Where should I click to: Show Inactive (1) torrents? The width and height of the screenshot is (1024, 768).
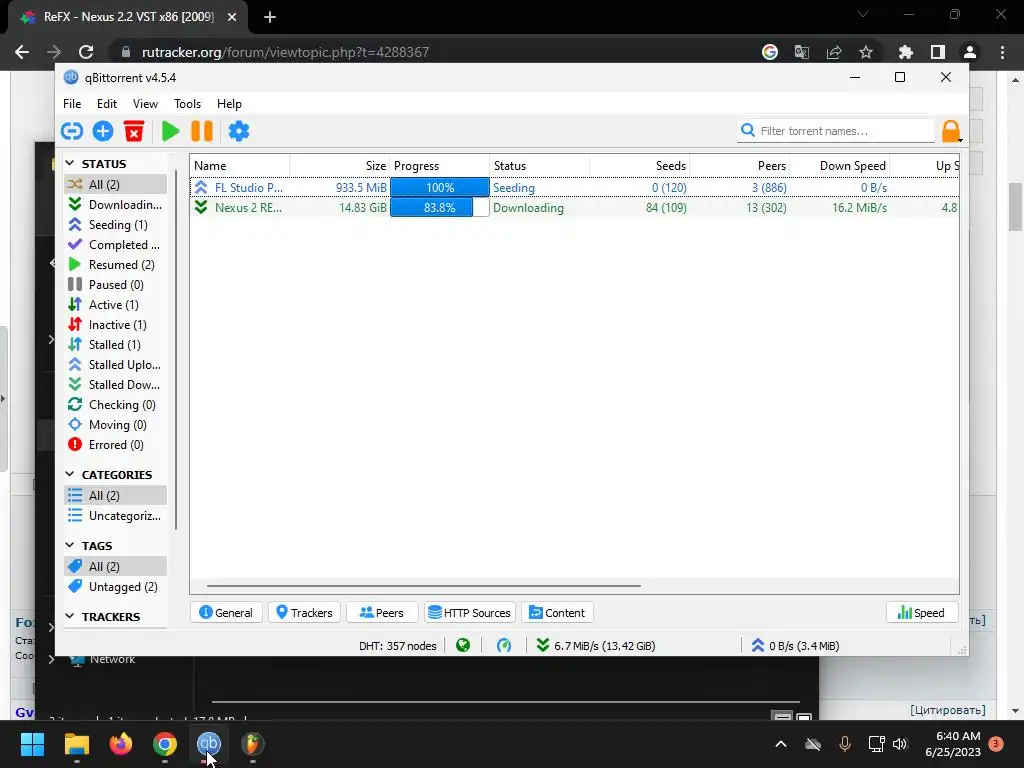116,325
